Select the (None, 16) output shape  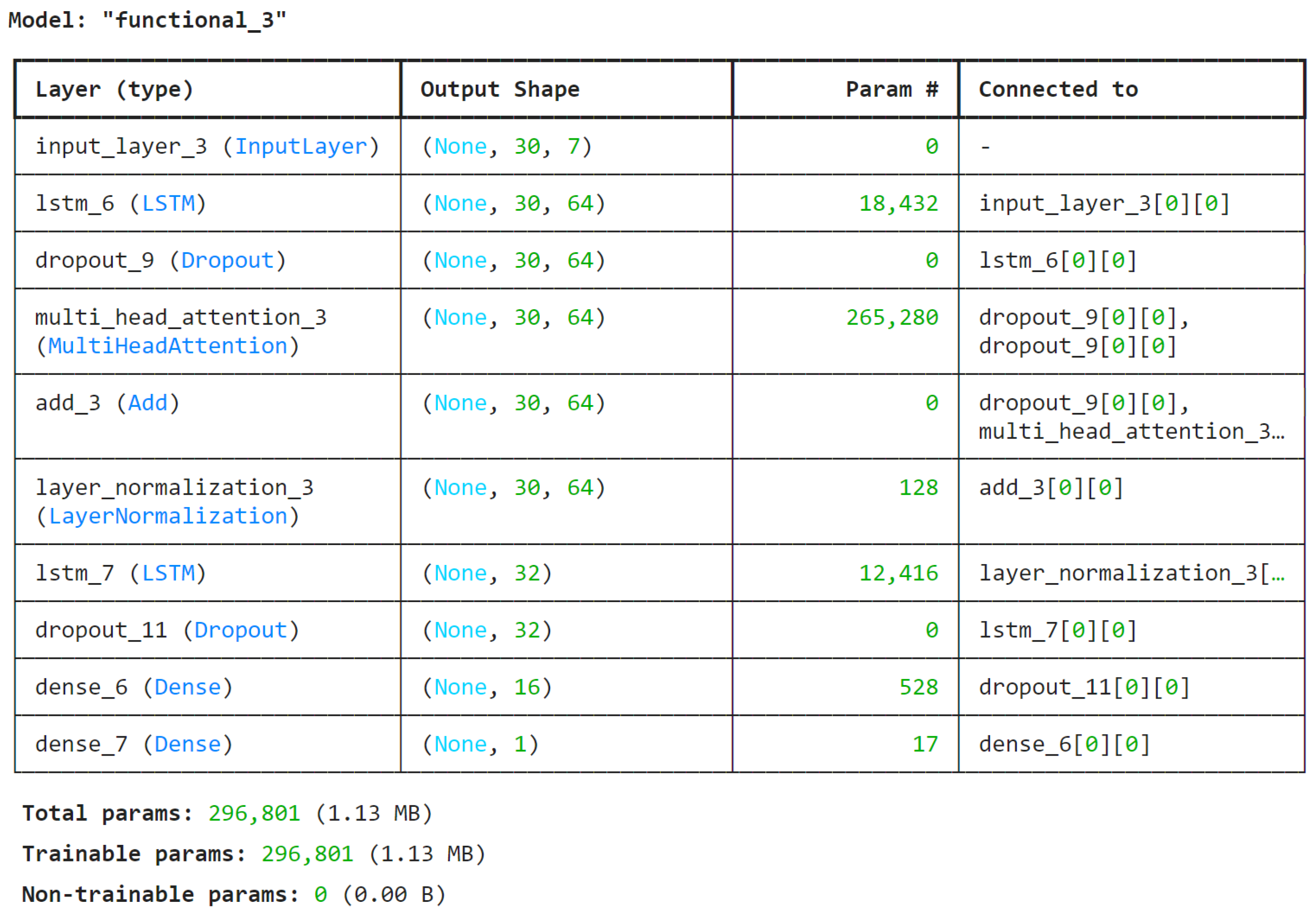click(x=487, y=688)
